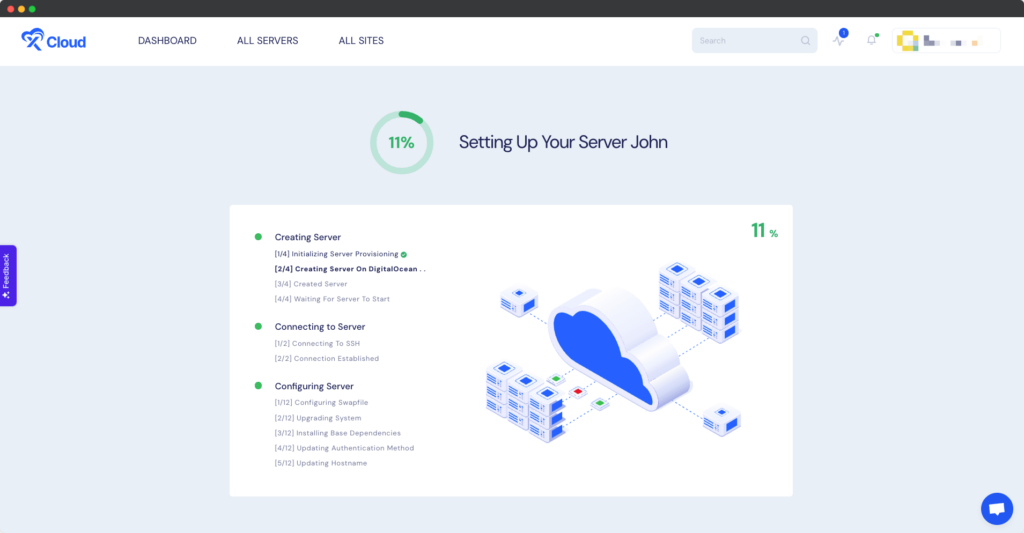
Task: Click the xCloud logo
Action: [54, 41]
